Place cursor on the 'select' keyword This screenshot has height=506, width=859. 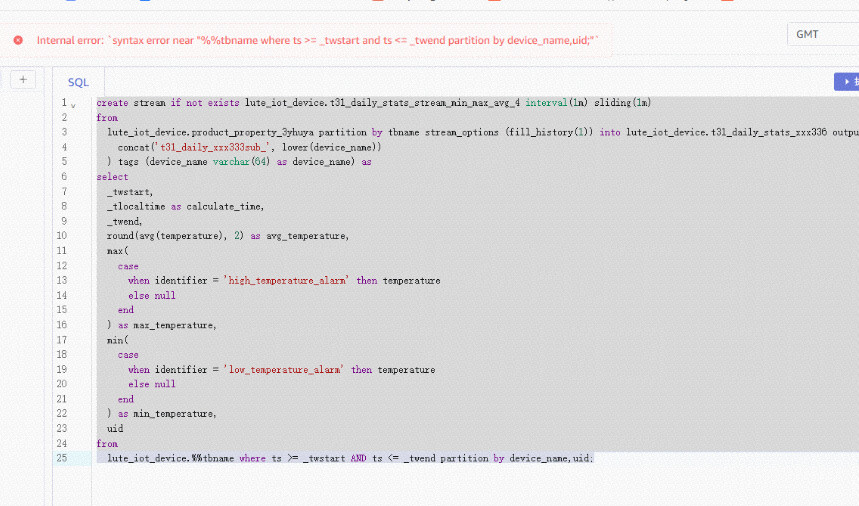click(x=112, y=177)
